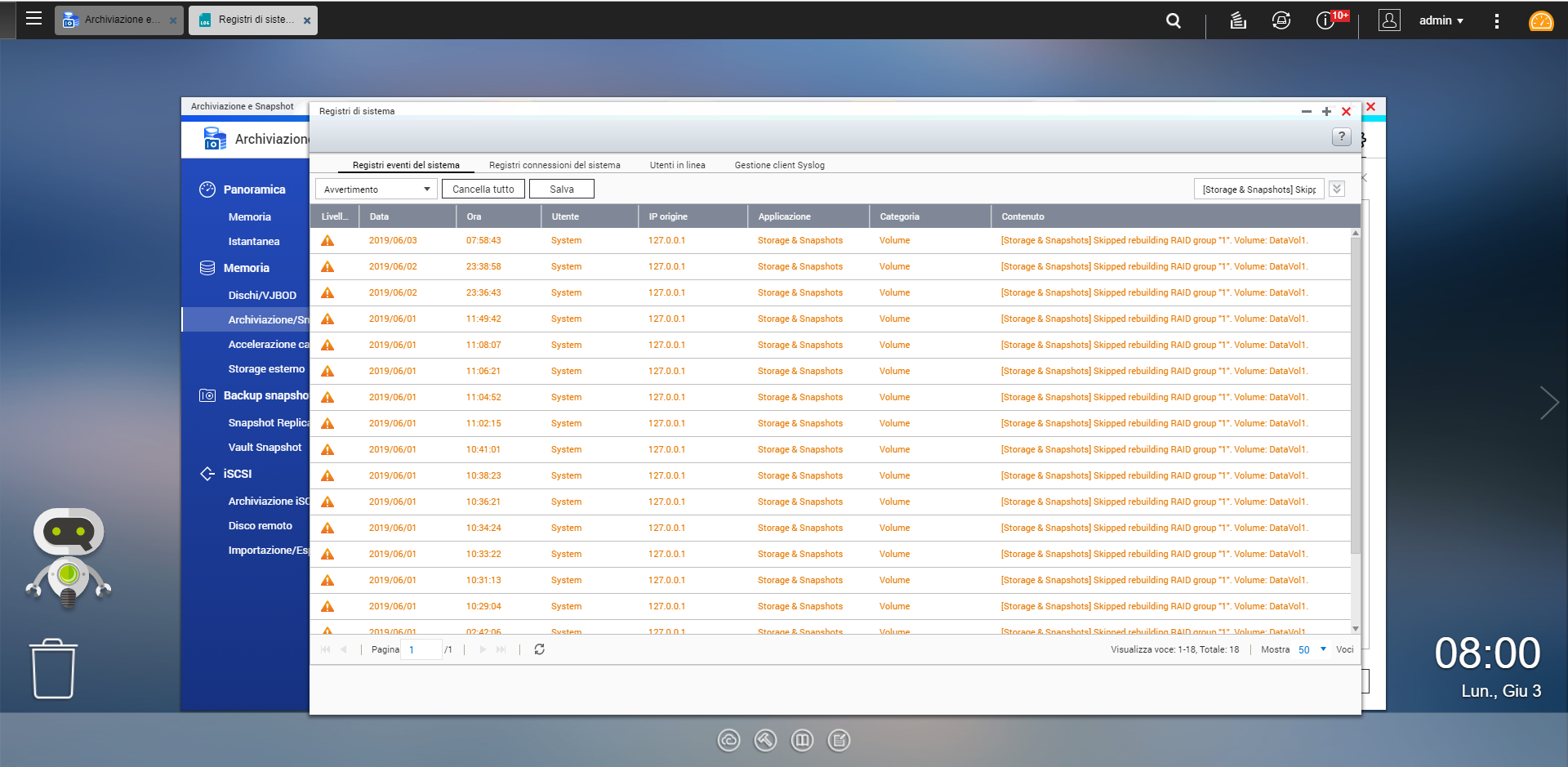This screenshot has width=1568, height=767.
Task: Switch to Registri connessioni del sistema tab
Action: pyautogui.click(x=555, y=165)
